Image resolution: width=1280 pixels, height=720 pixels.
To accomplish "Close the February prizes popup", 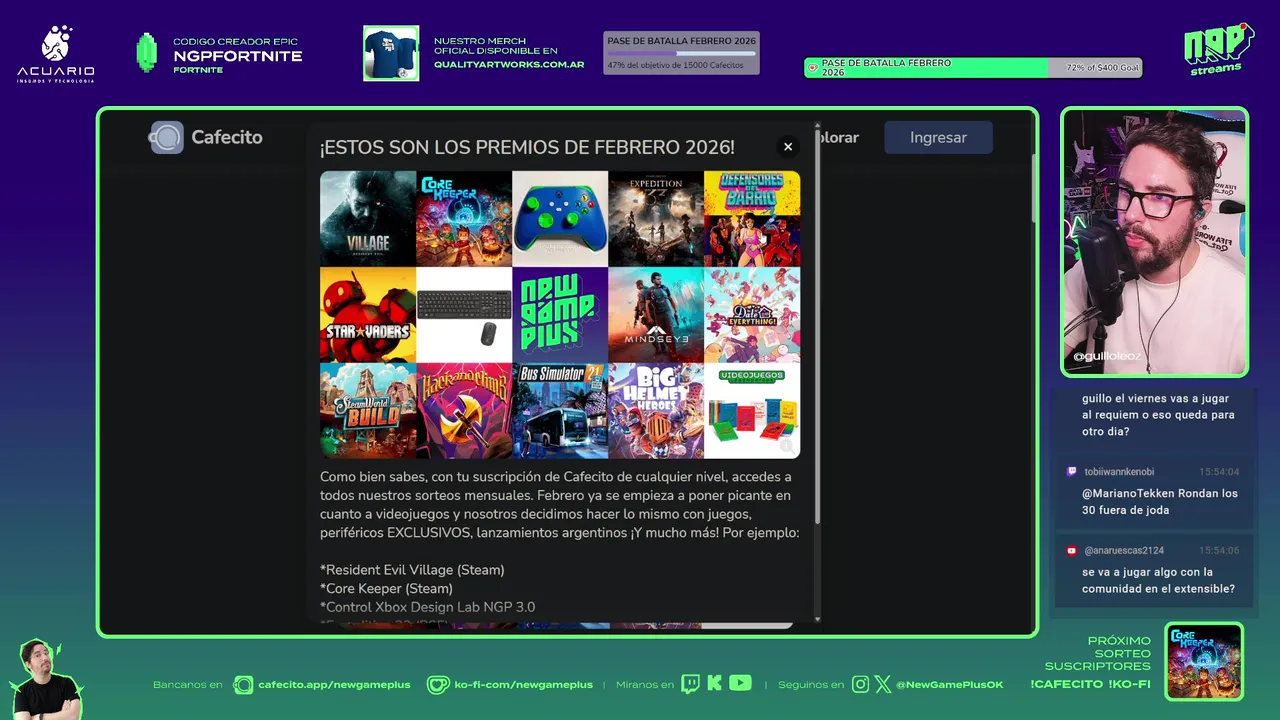I will 788,147.
